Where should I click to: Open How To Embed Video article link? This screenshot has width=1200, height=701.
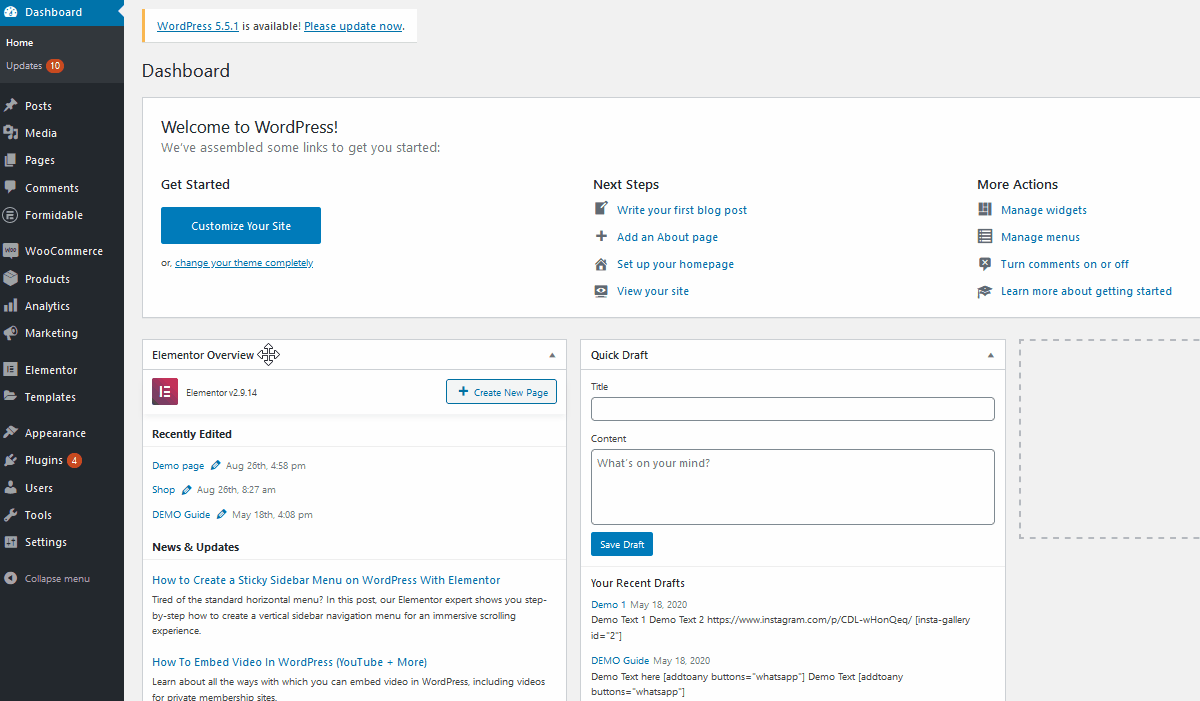(x=289, y=662)
